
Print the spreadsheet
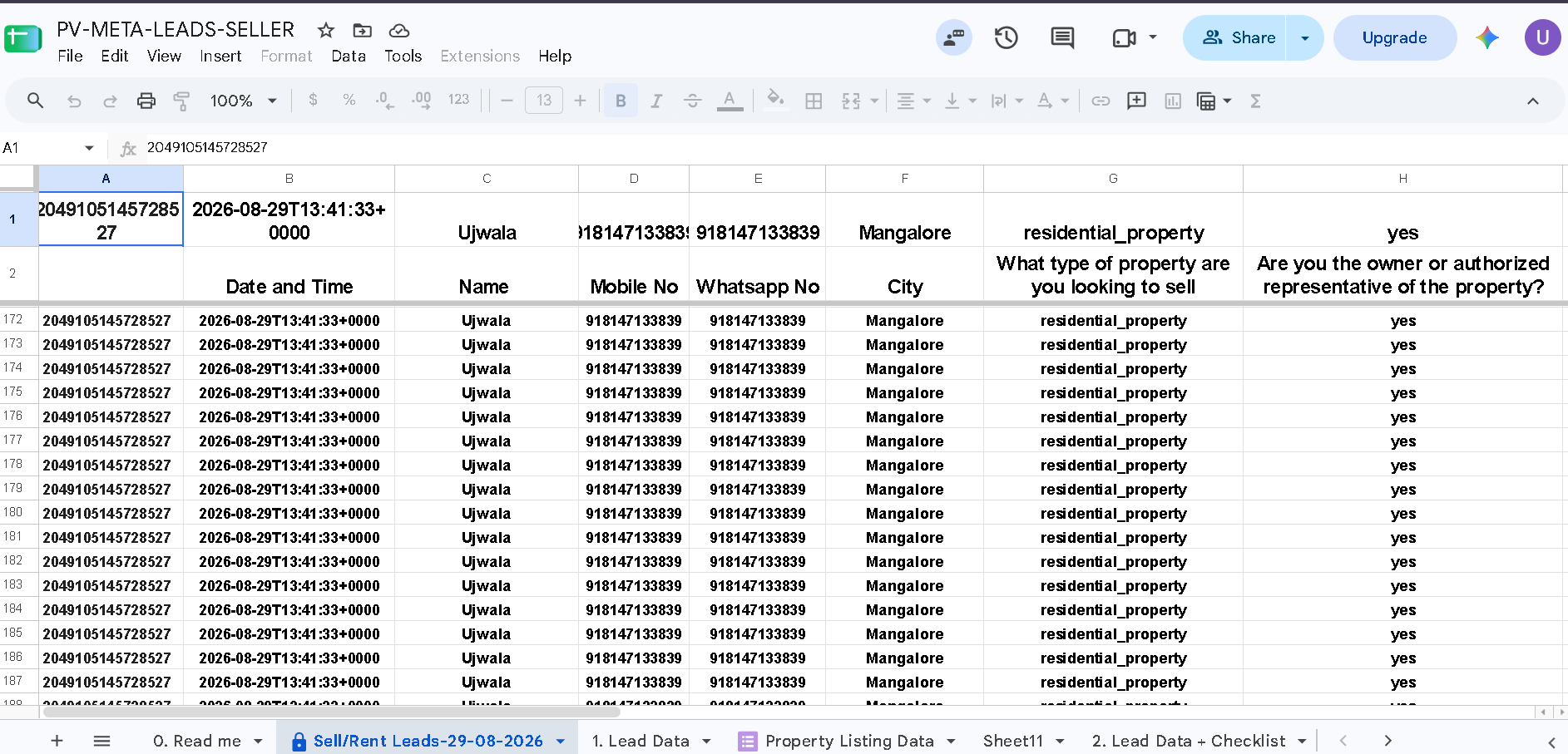tap(146, 101)
